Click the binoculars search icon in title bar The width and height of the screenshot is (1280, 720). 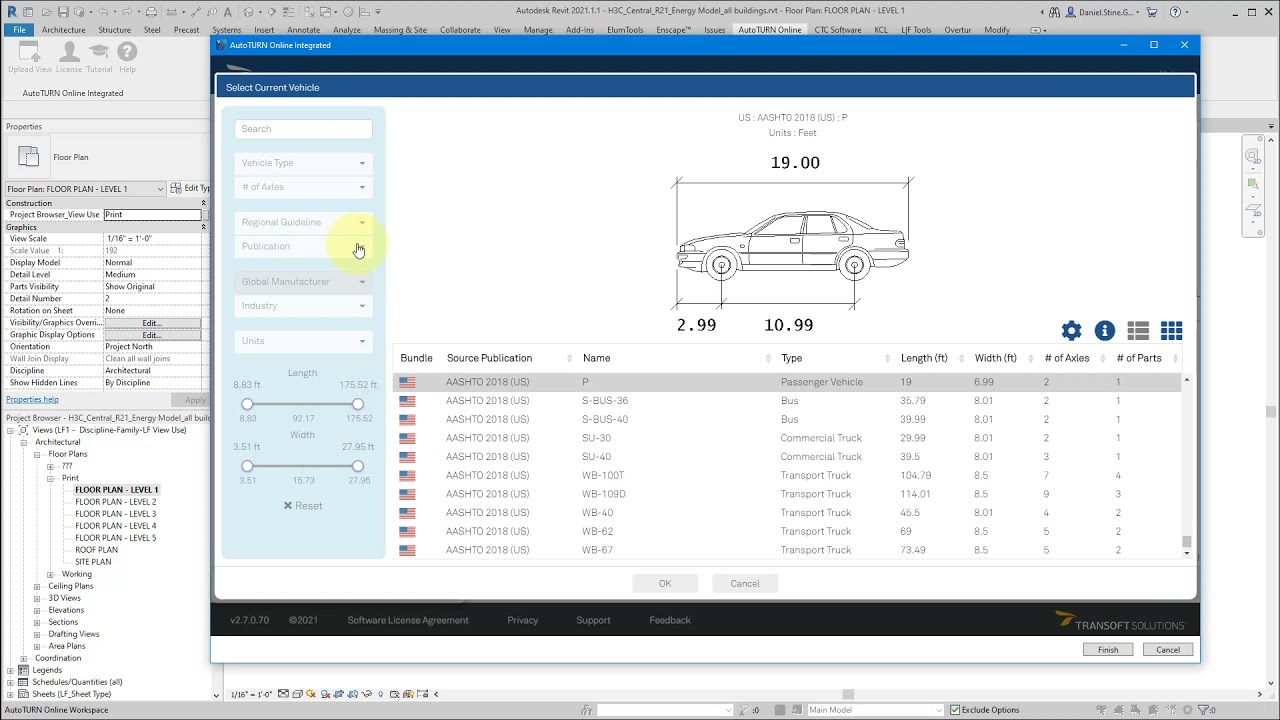pos(1054,12)
